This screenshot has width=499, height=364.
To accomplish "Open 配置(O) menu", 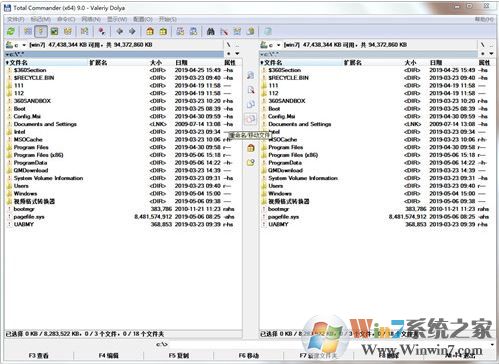I will pyautogui.click(x=143, y=19).
